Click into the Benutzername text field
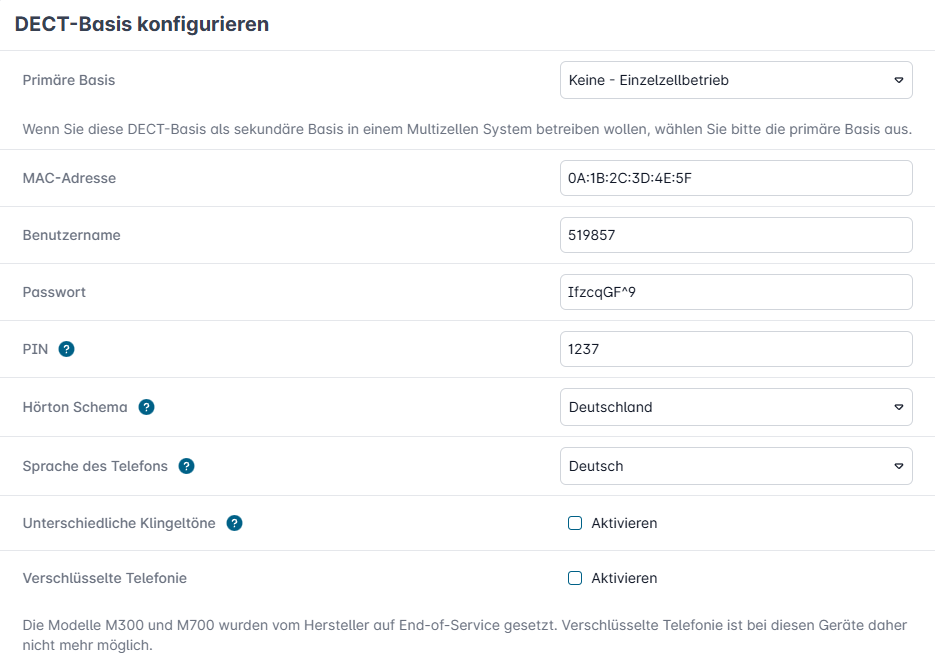The height and width of the screenshot is (663, 935). pos(736,235)
